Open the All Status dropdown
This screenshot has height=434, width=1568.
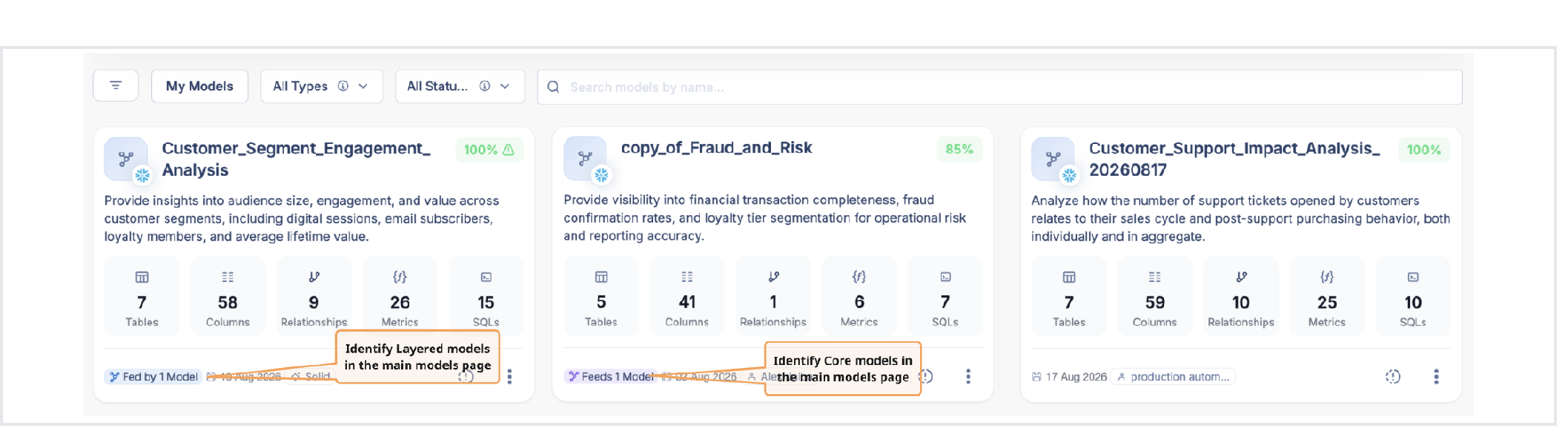pyautogui.click(x=460, y=86)
